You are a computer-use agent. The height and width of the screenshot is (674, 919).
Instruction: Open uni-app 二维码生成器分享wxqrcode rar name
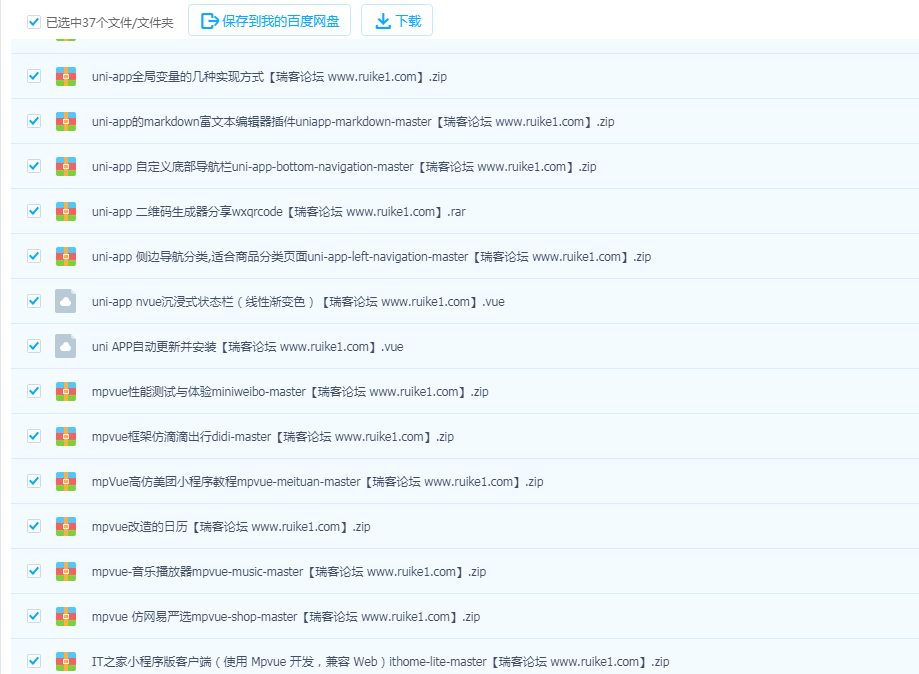click(x=278, y=212)
